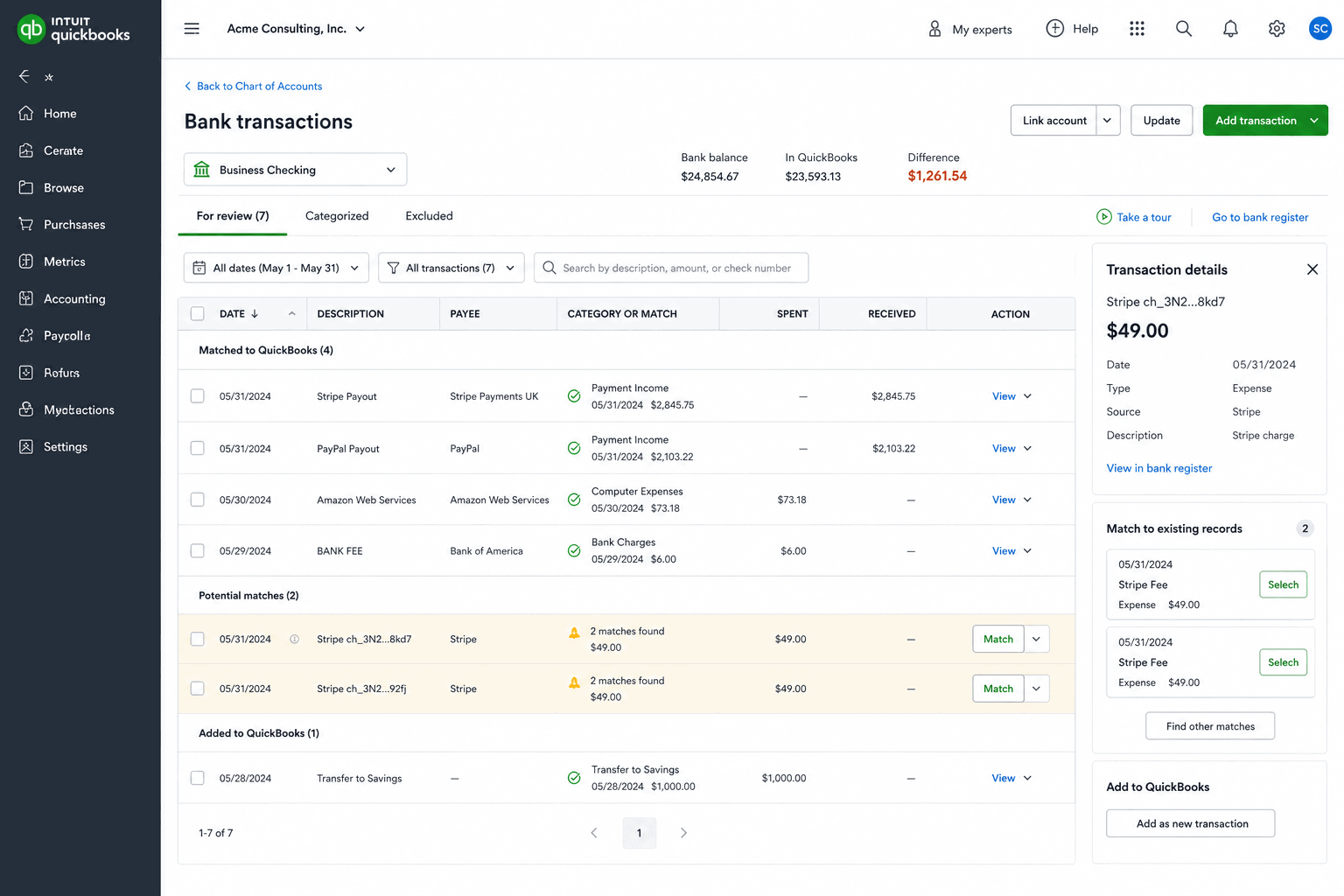Screen dimensions: 1344x896
Task: Go to next page arrow in pagination
Action: tap(683, 833)
